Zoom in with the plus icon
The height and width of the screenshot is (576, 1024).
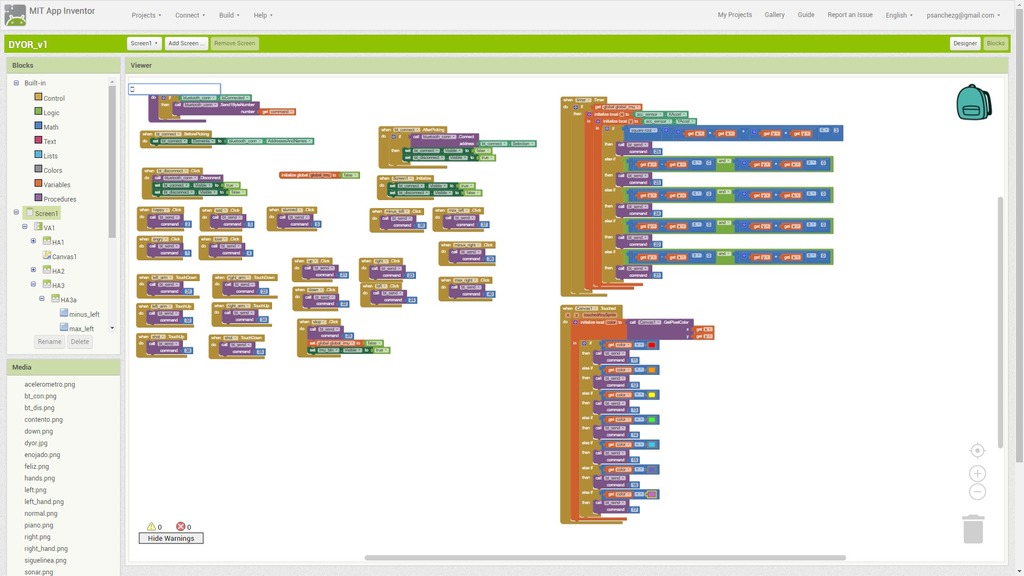point(977,473)
